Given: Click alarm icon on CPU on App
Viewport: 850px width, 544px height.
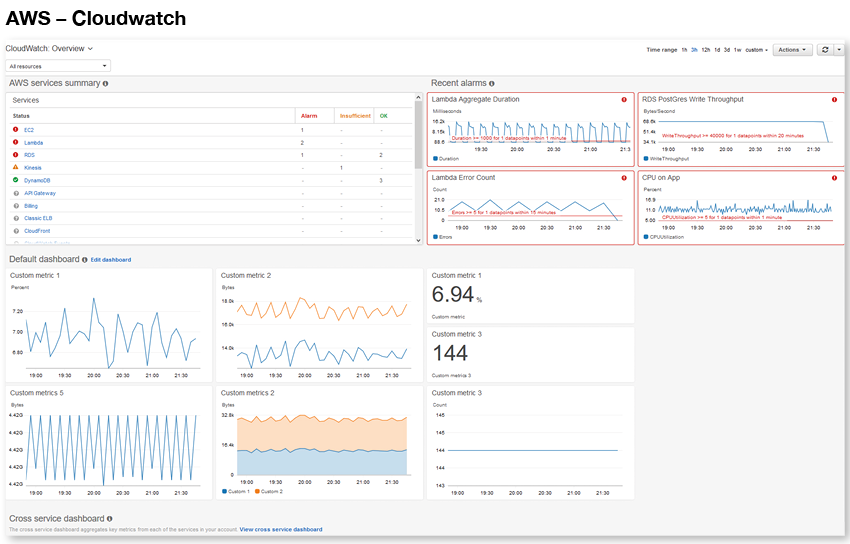Looking at the screenshot, I should (x=834, y=178).
